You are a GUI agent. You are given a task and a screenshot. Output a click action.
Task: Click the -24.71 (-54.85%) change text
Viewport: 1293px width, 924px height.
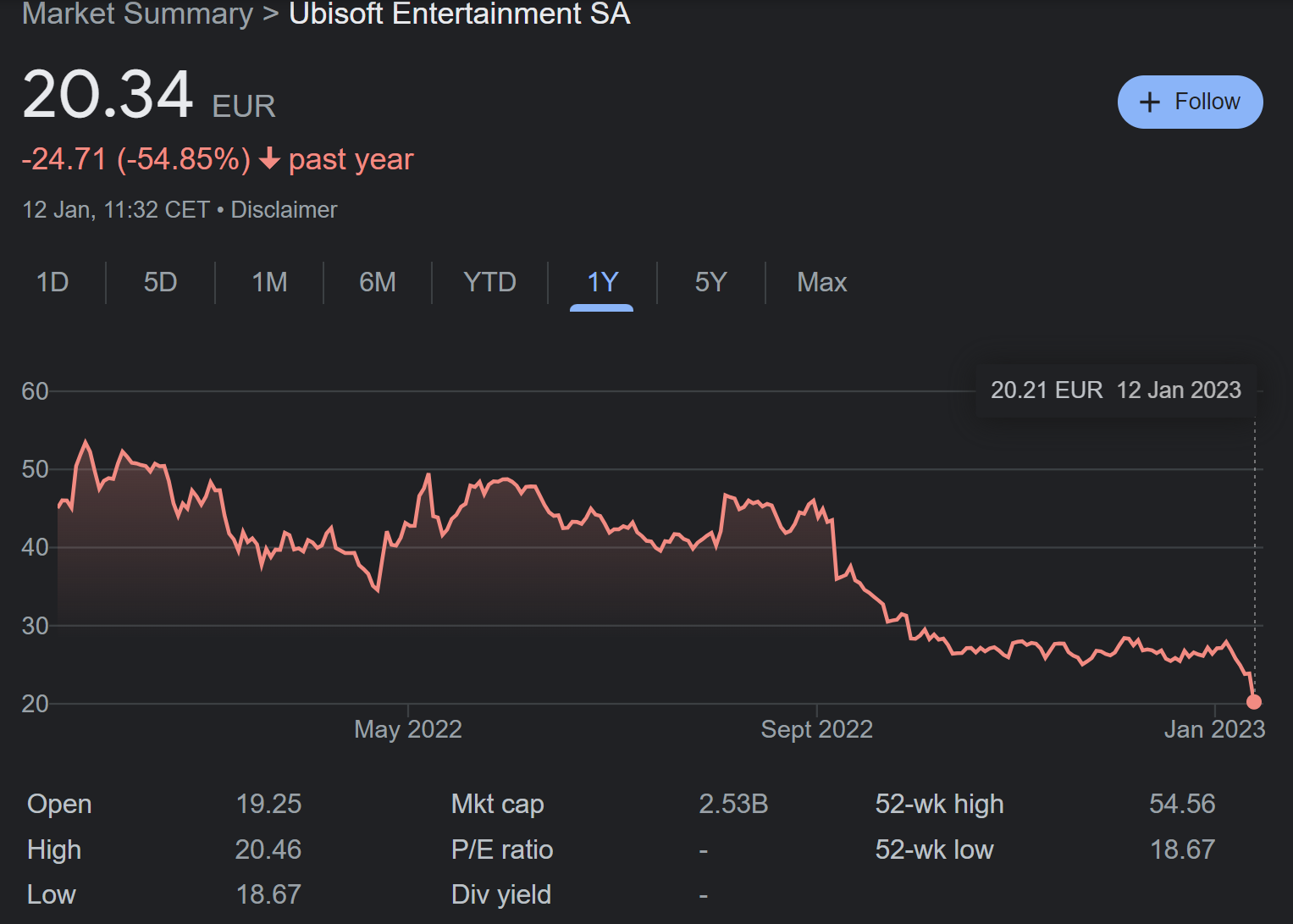136,159
